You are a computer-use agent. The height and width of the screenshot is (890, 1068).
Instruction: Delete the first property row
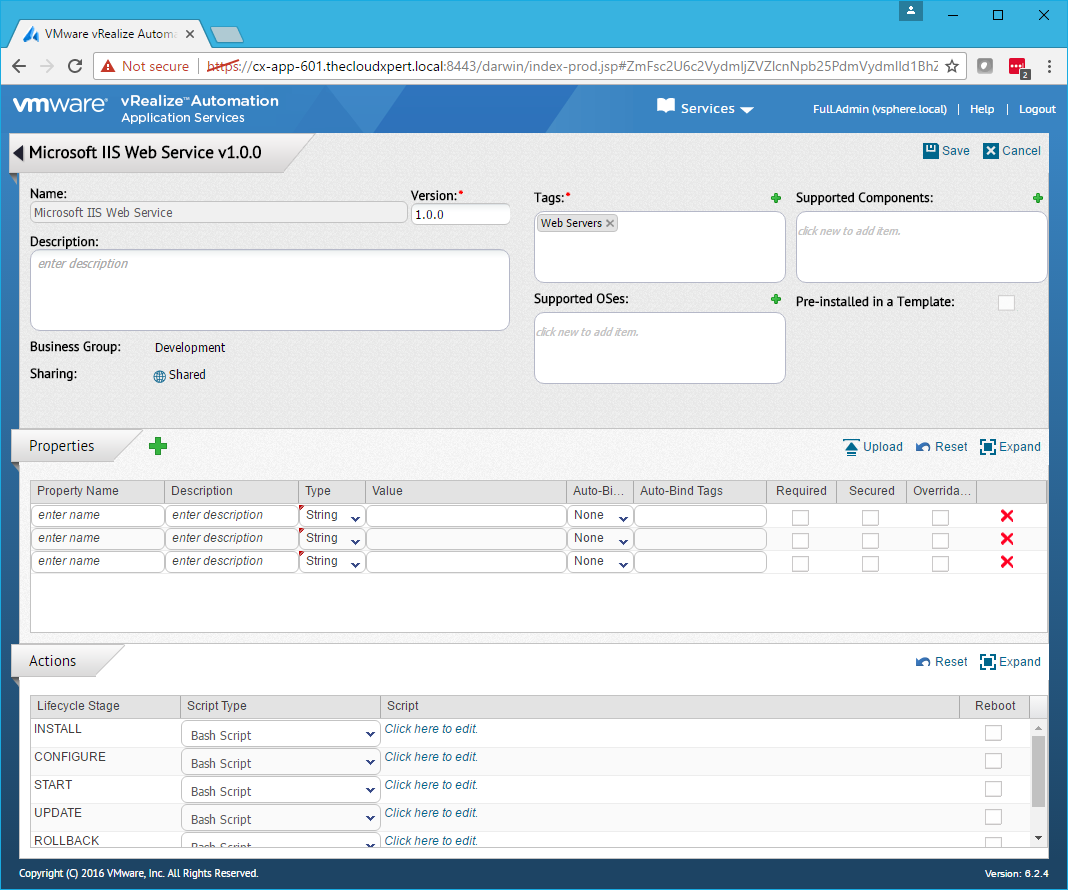[1007, 516]
